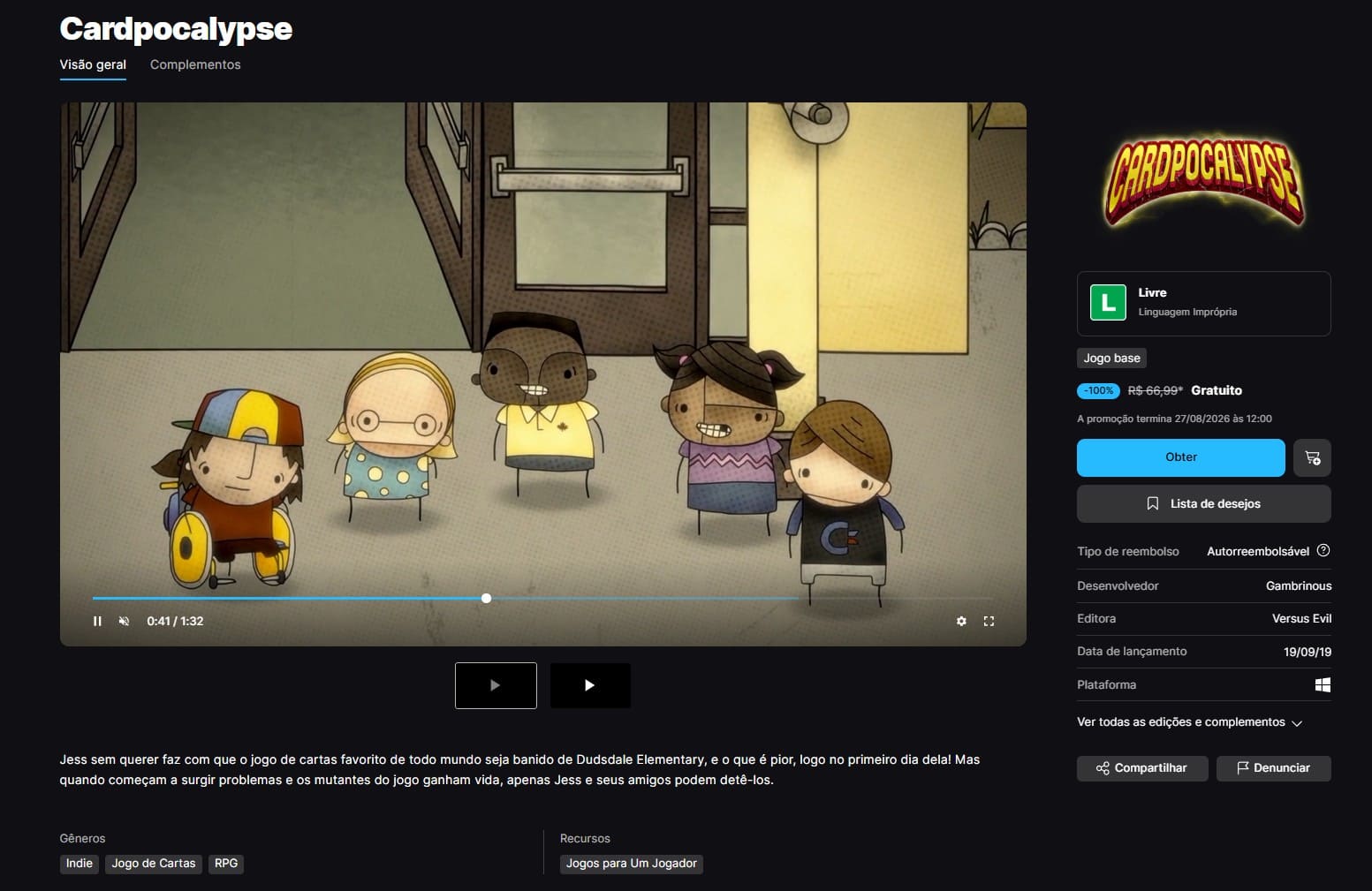
Task: Select the first trailer thumbnail
Action: pyautogui.click(x=496, y=685)
